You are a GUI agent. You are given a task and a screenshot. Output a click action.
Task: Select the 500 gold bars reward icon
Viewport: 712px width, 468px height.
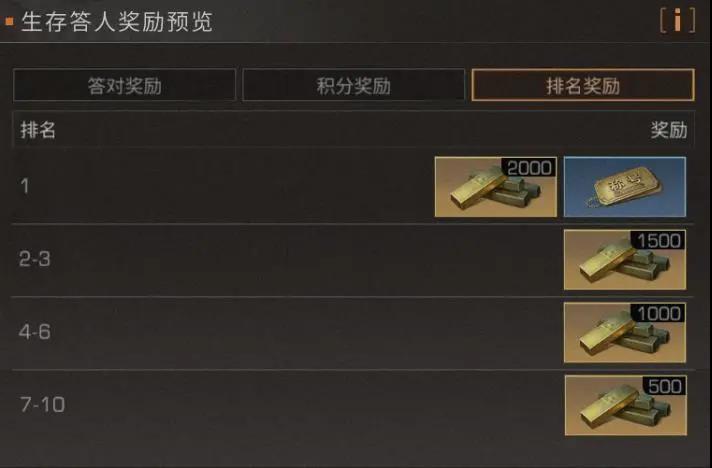(x=625, y=405)
